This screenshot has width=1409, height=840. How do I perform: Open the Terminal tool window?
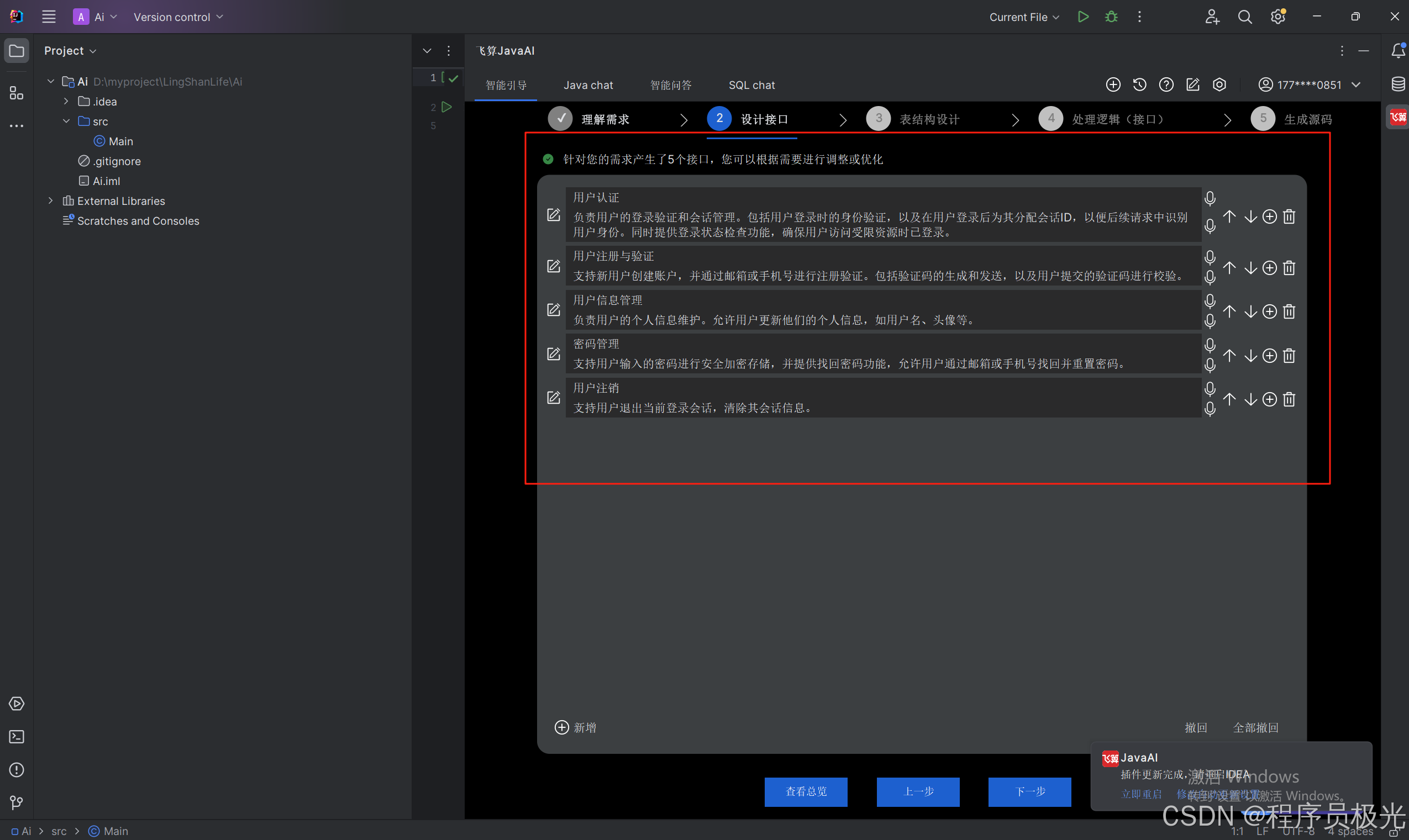pos(17,736)
